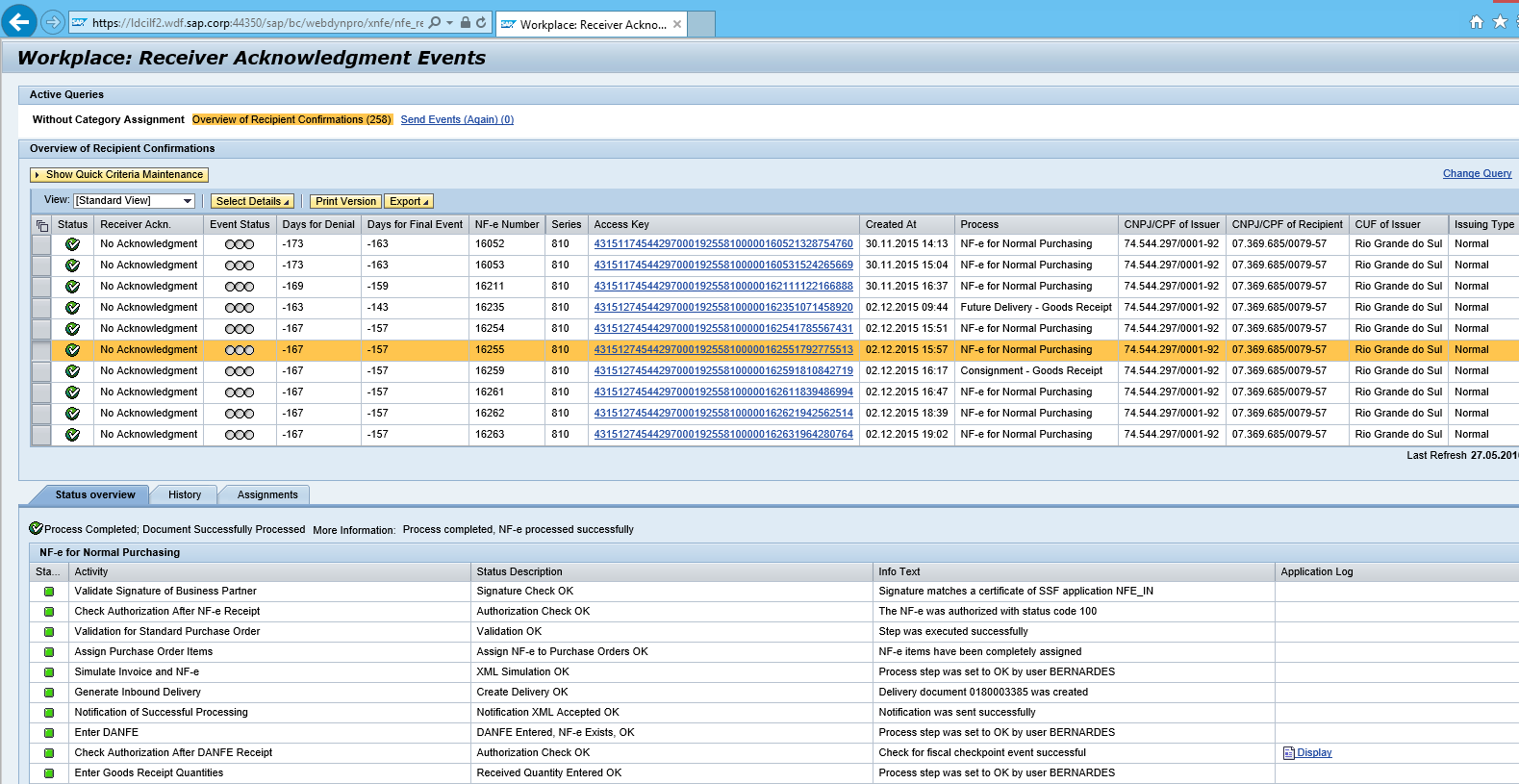
Task: Click the NF-e Number column header
Action: tap(507, 224)
